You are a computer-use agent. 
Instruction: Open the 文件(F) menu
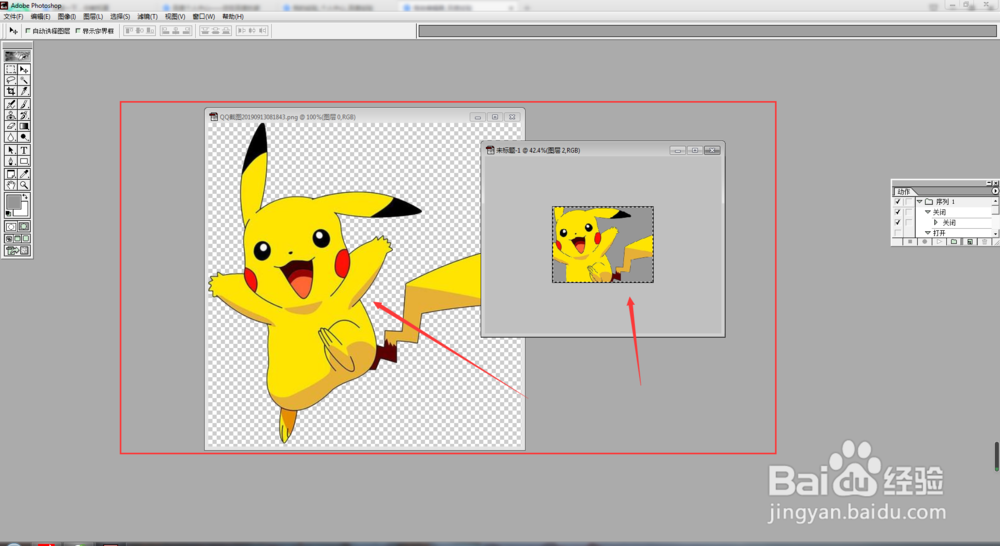[x=13, y=17]
